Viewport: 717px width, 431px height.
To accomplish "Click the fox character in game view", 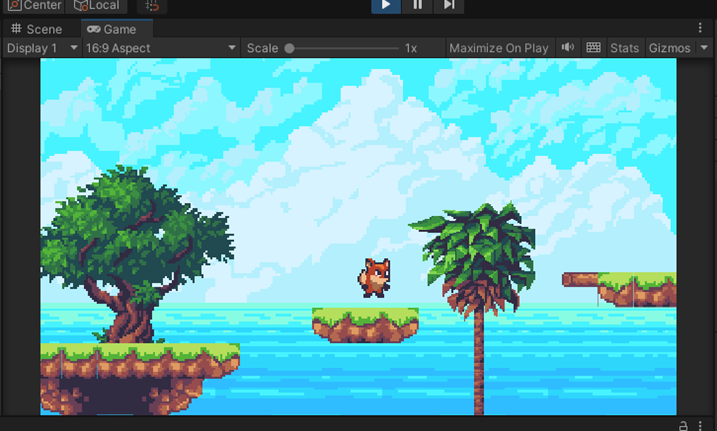I will tap(374, 277).
